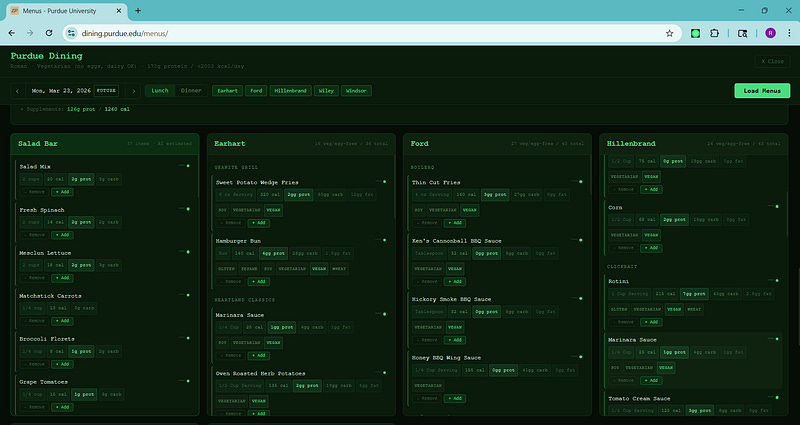Remove Hamburger Bun from the meal
Viewport: 800px width, 425px height.
[231, 281]
